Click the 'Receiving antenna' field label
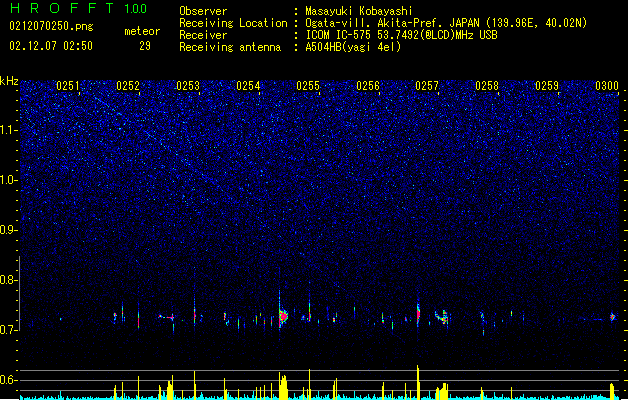This screenshot has width=629, height=400. 230,47
